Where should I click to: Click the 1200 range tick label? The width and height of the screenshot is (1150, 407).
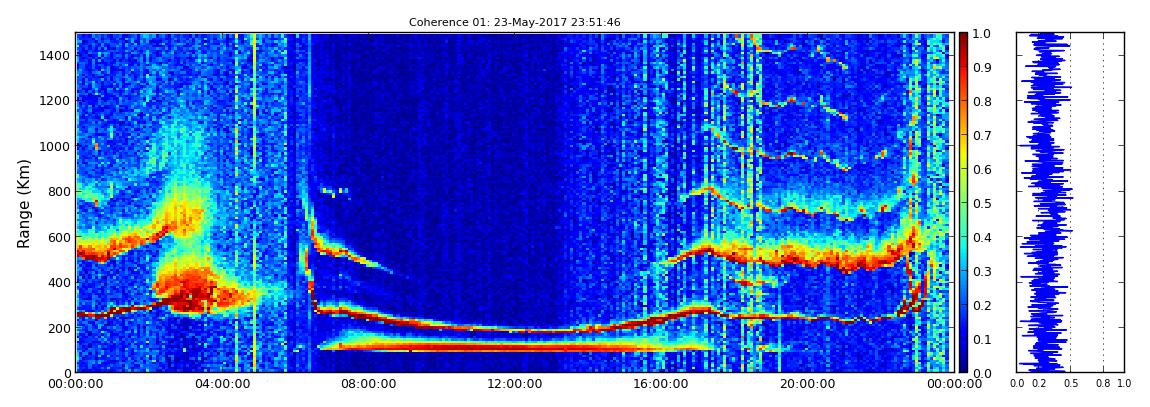pos(54,100)
